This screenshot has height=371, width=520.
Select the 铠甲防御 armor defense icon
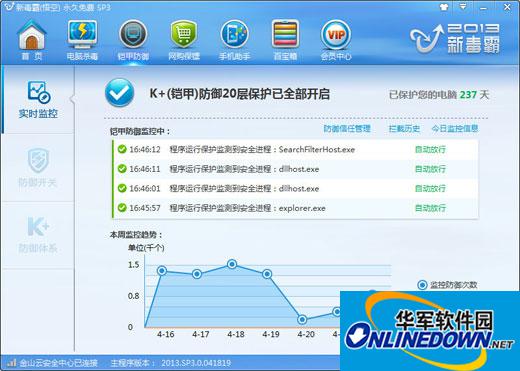click(x=133, y=39)
